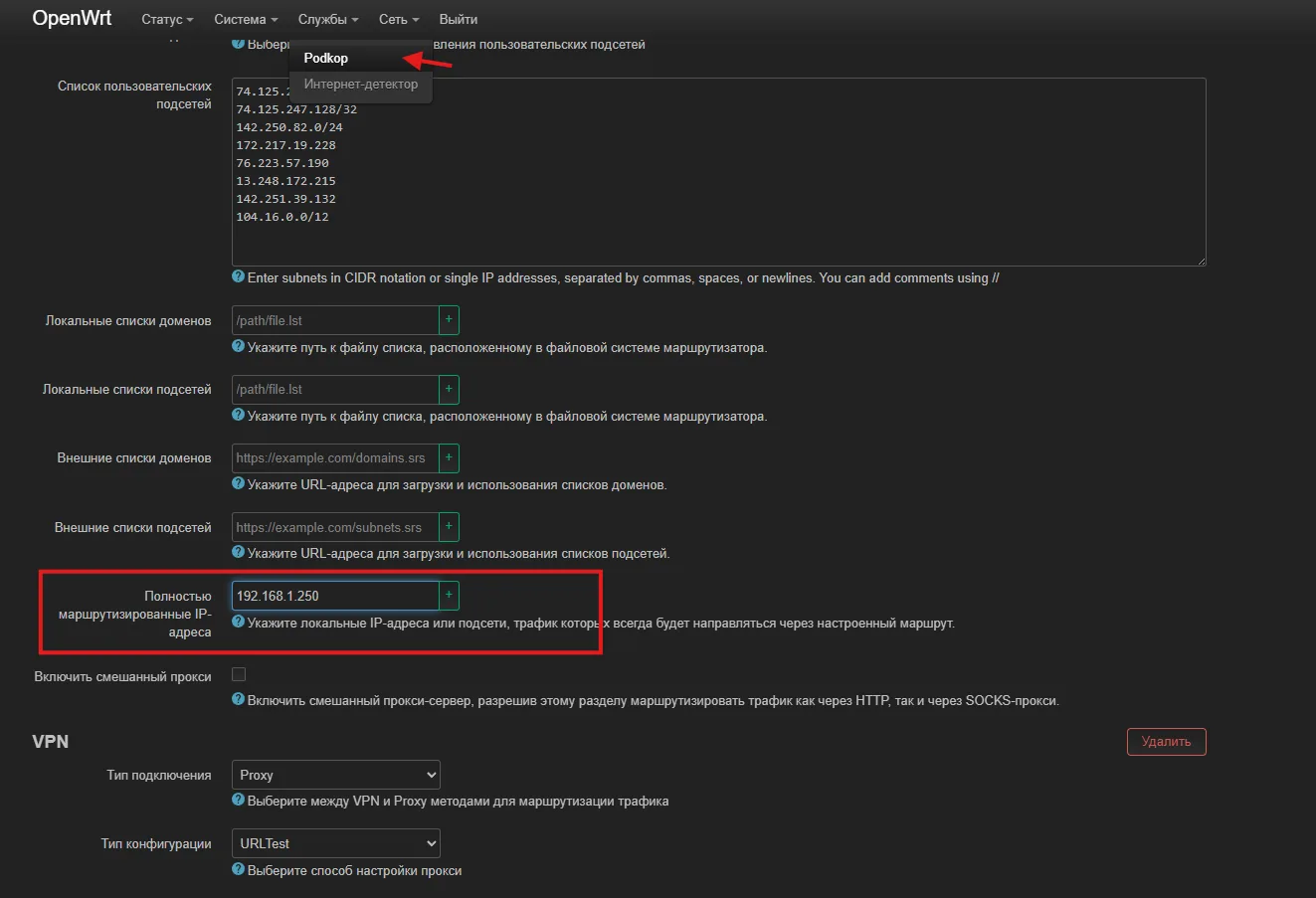The width and height of the screenshot is (1316, 898).
Task: Open the Система menu
Action: point(246,19)
